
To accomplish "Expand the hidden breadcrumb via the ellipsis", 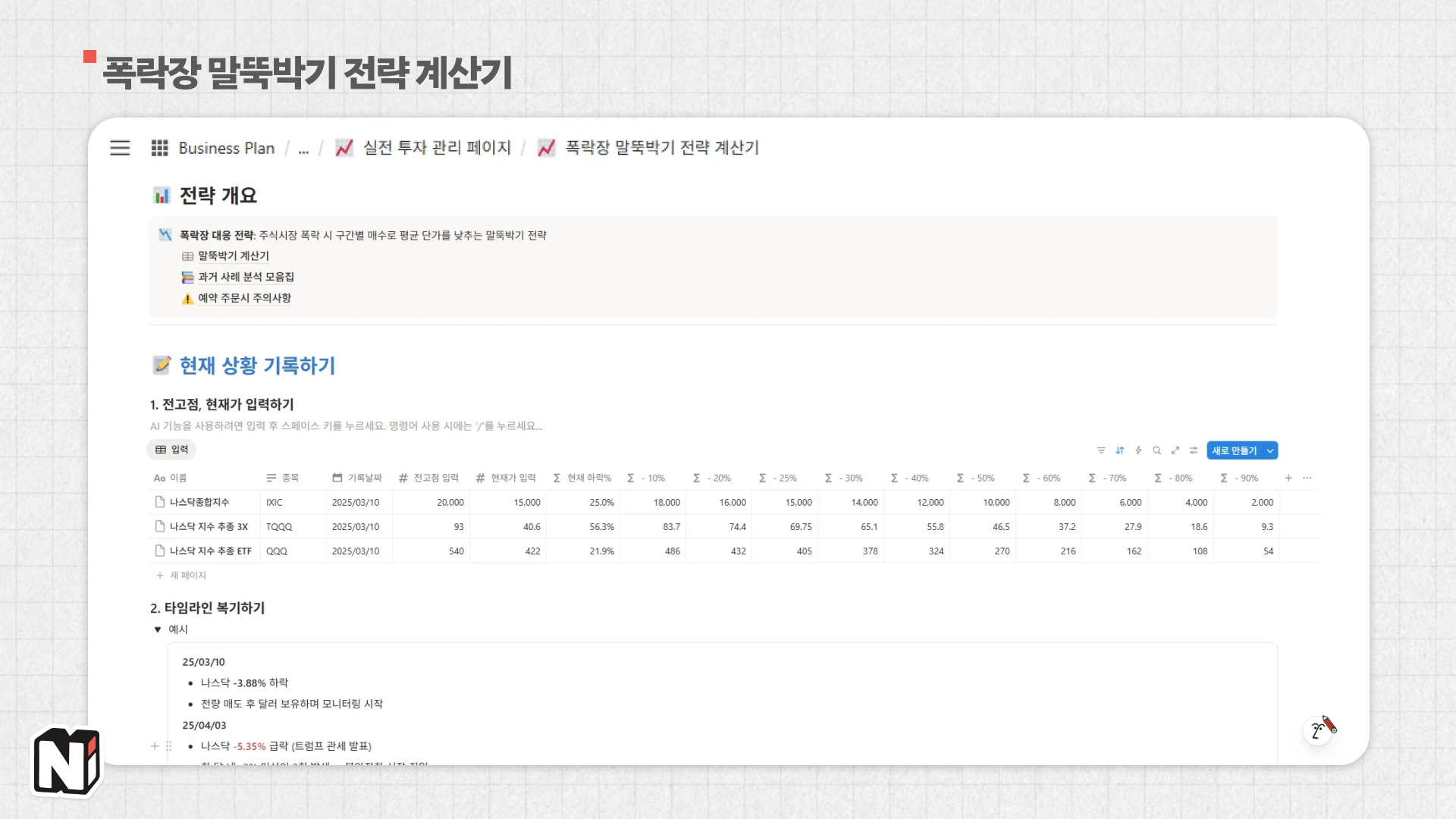I will [x=303, y=149].
